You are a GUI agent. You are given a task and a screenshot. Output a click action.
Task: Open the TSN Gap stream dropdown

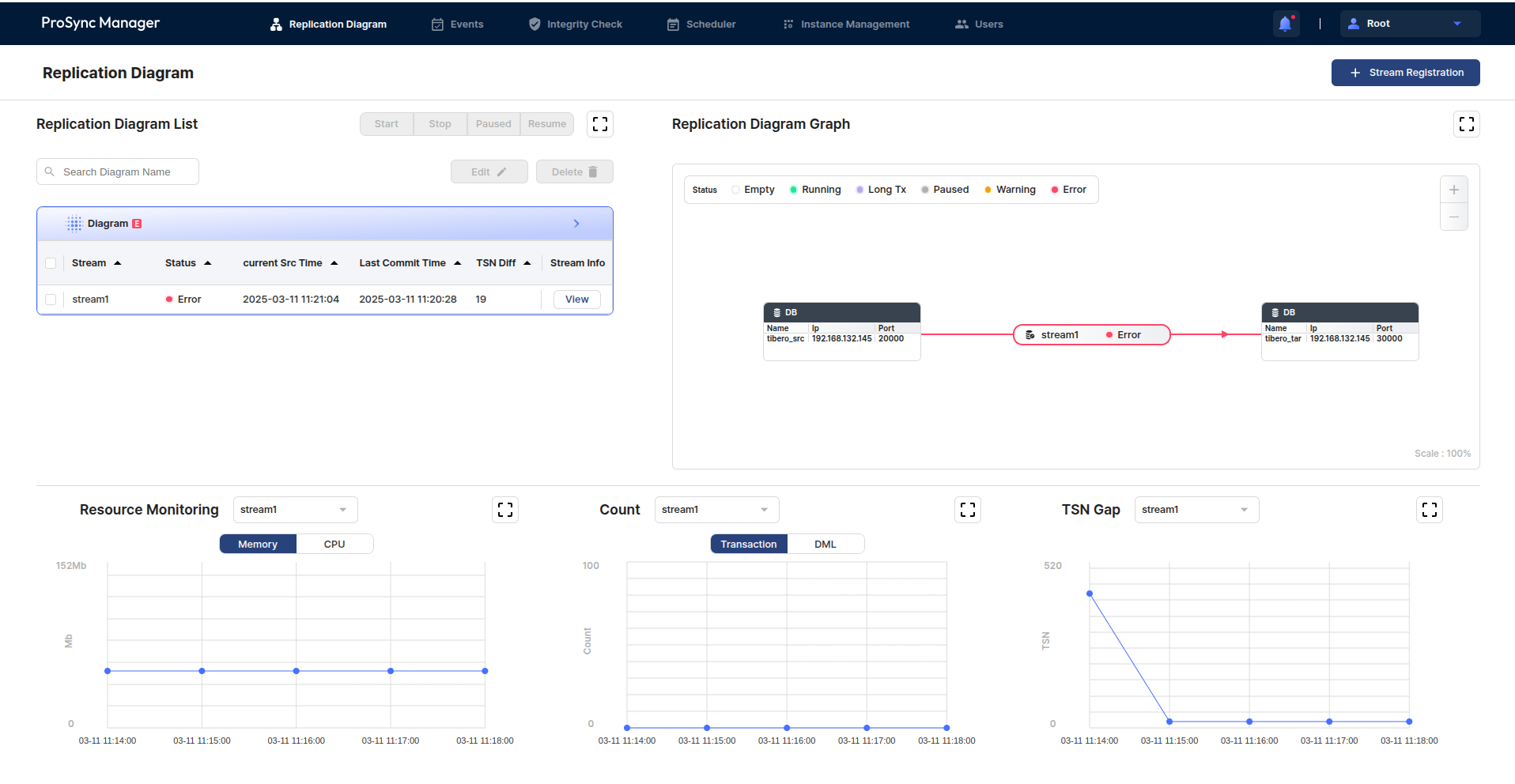coord(1196,510)
